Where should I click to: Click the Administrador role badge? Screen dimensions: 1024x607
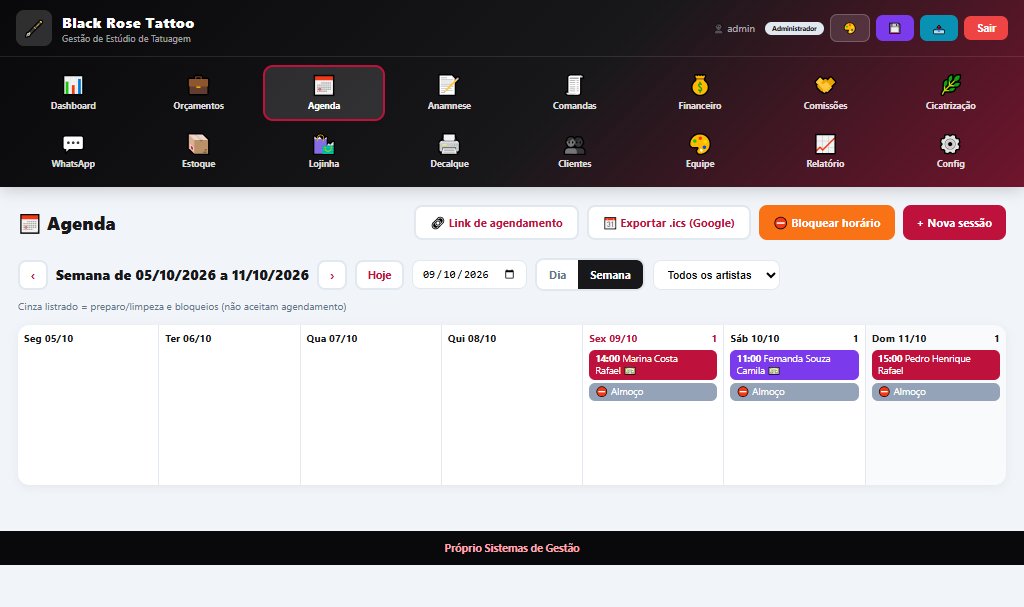point(794,29)
